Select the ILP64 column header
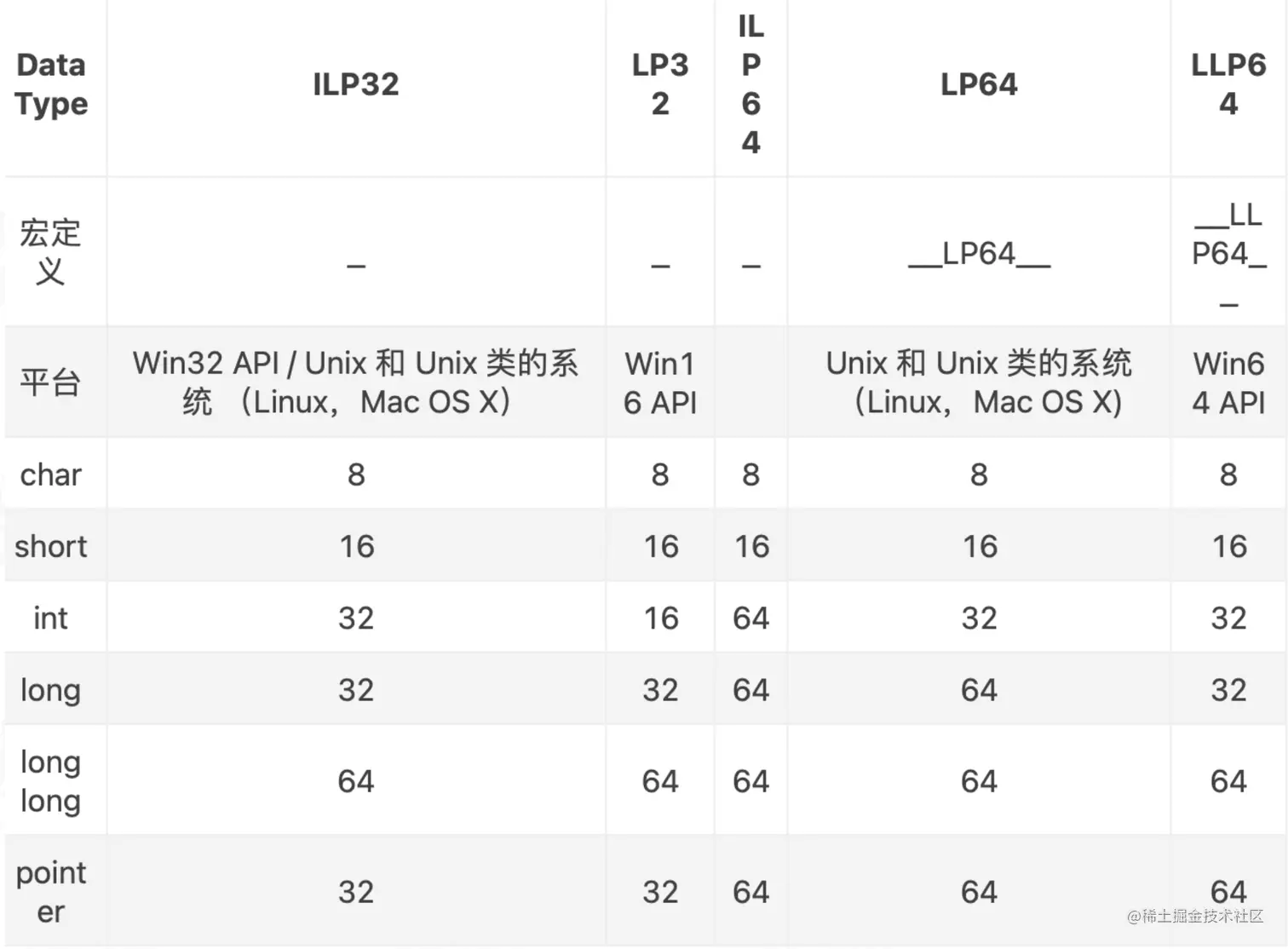 [x=750, y=84]
